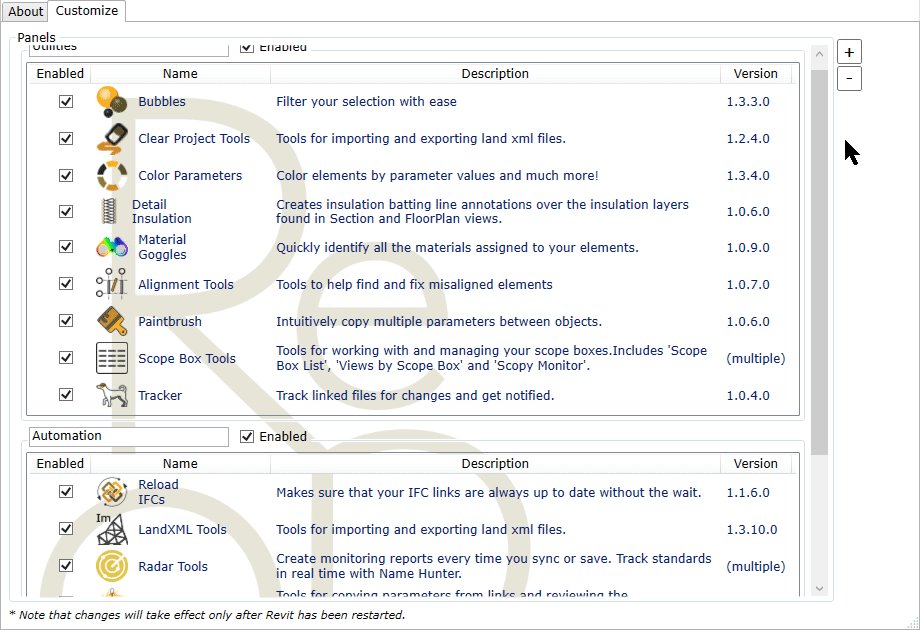The width and height of the screenshot is (920, 630).
Task: Click the Bubbles tool icon
Action: tap(111, 101)
